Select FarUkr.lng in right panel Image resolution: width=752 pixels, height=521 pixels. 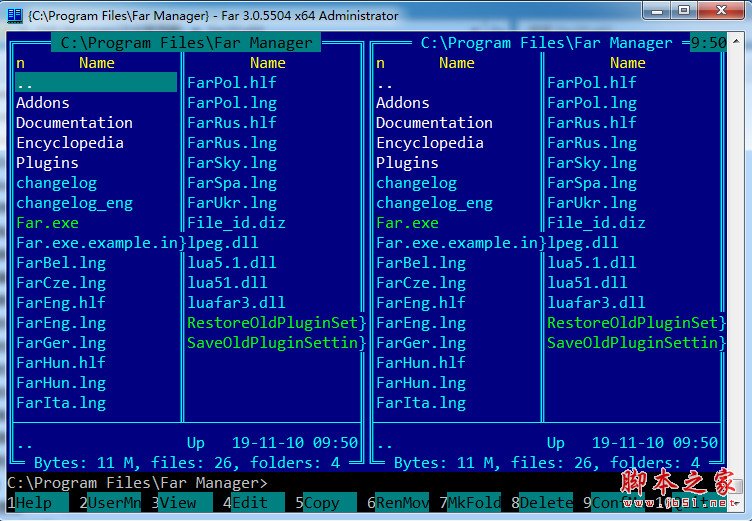click(592, 203)
